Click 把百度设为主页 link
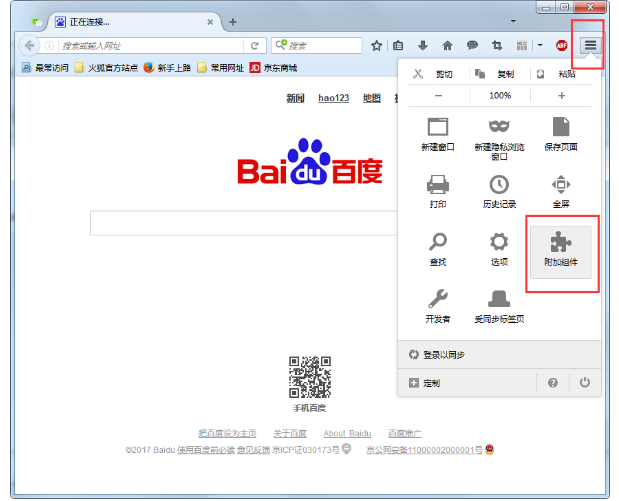Viewport: 619px width, 501px height. click(x=227, y=433)
